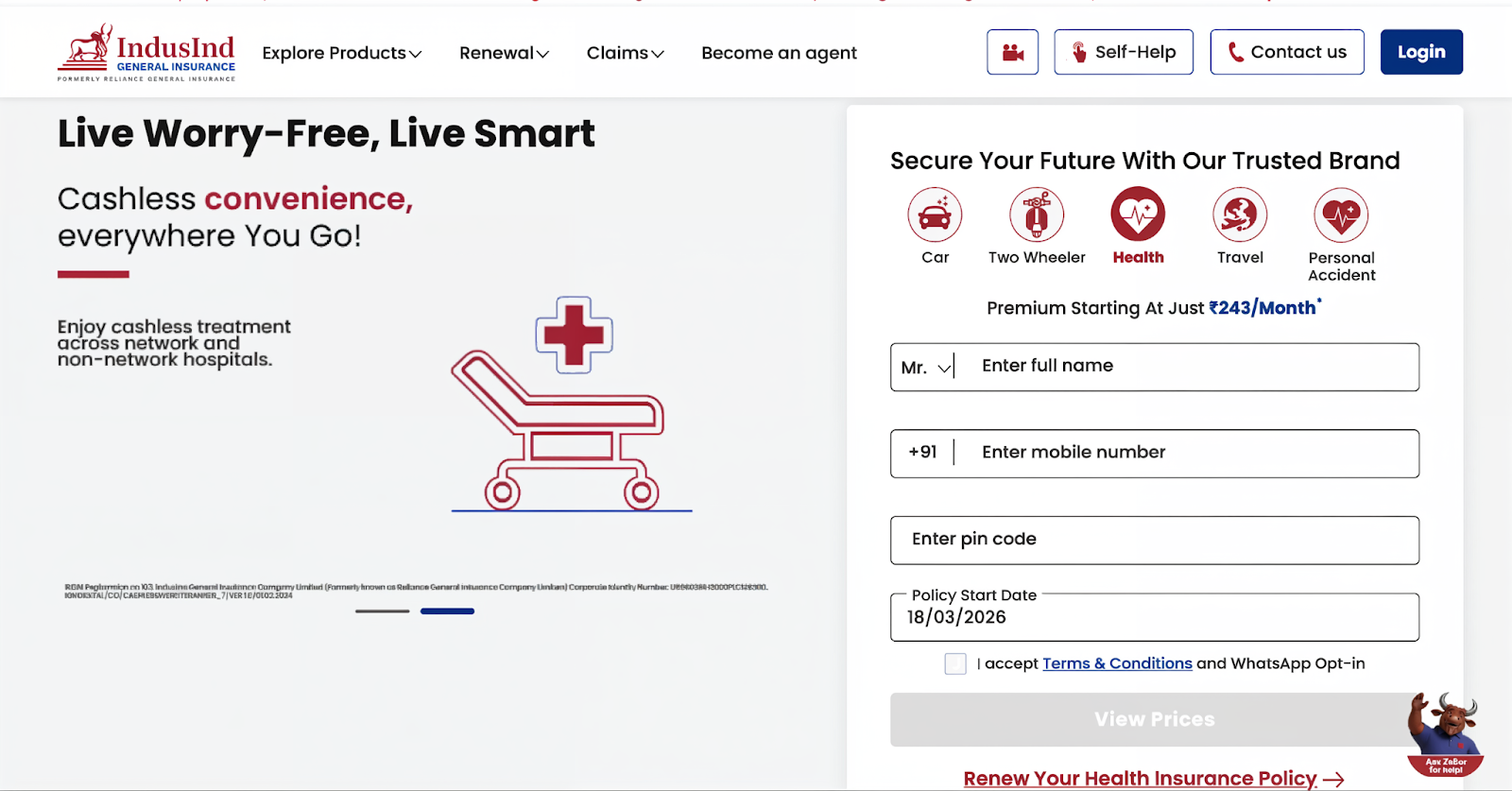
Task: Select the second carousel indicator
Action: [x=446, y=611]
